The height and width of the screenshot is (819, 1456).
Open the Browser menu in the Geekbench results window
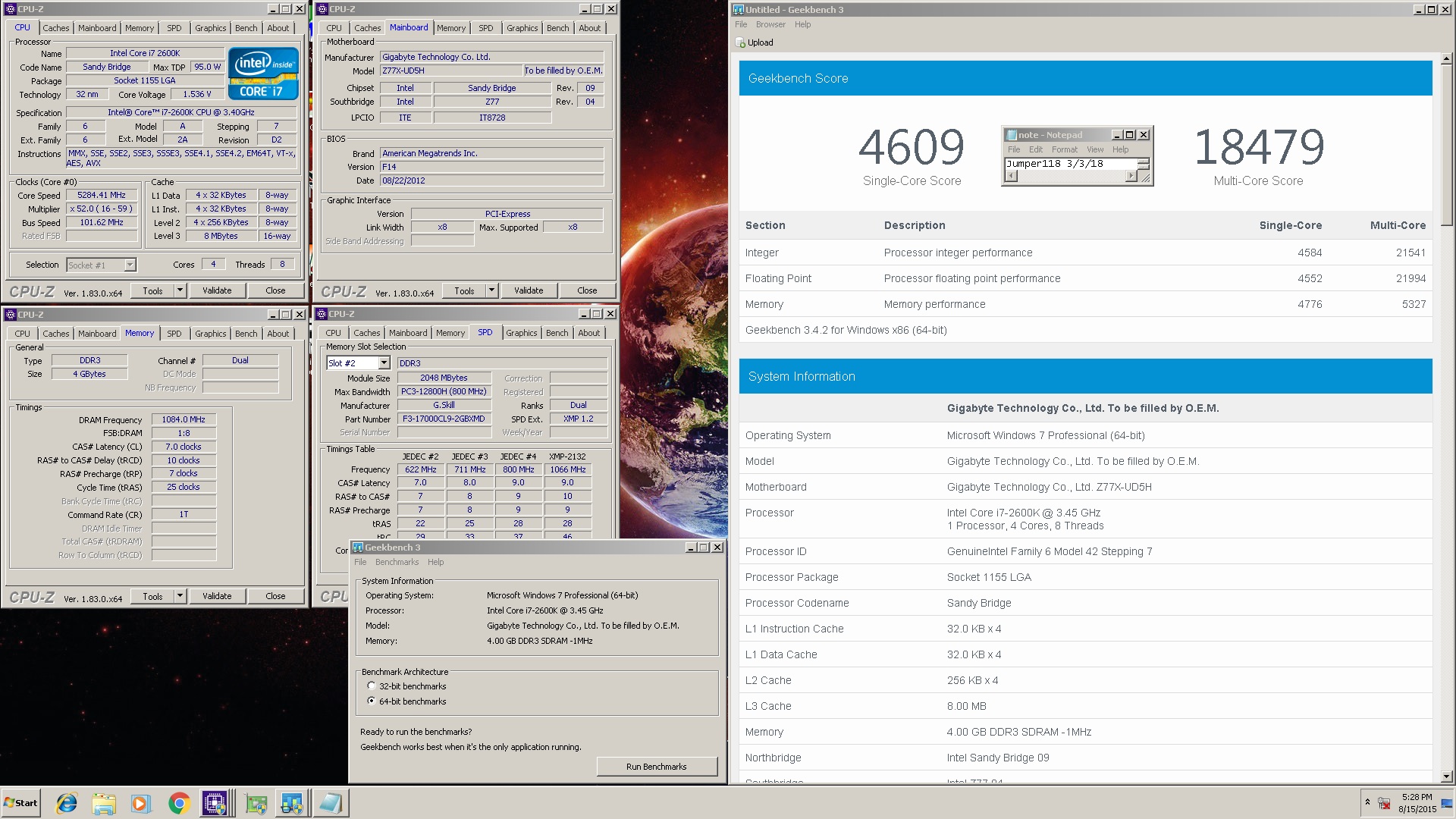[x=770, y=24]
